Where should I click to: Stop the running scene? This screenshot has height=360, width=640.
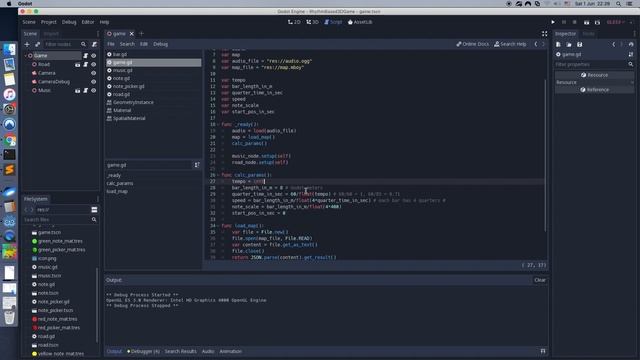pos(575,22)
